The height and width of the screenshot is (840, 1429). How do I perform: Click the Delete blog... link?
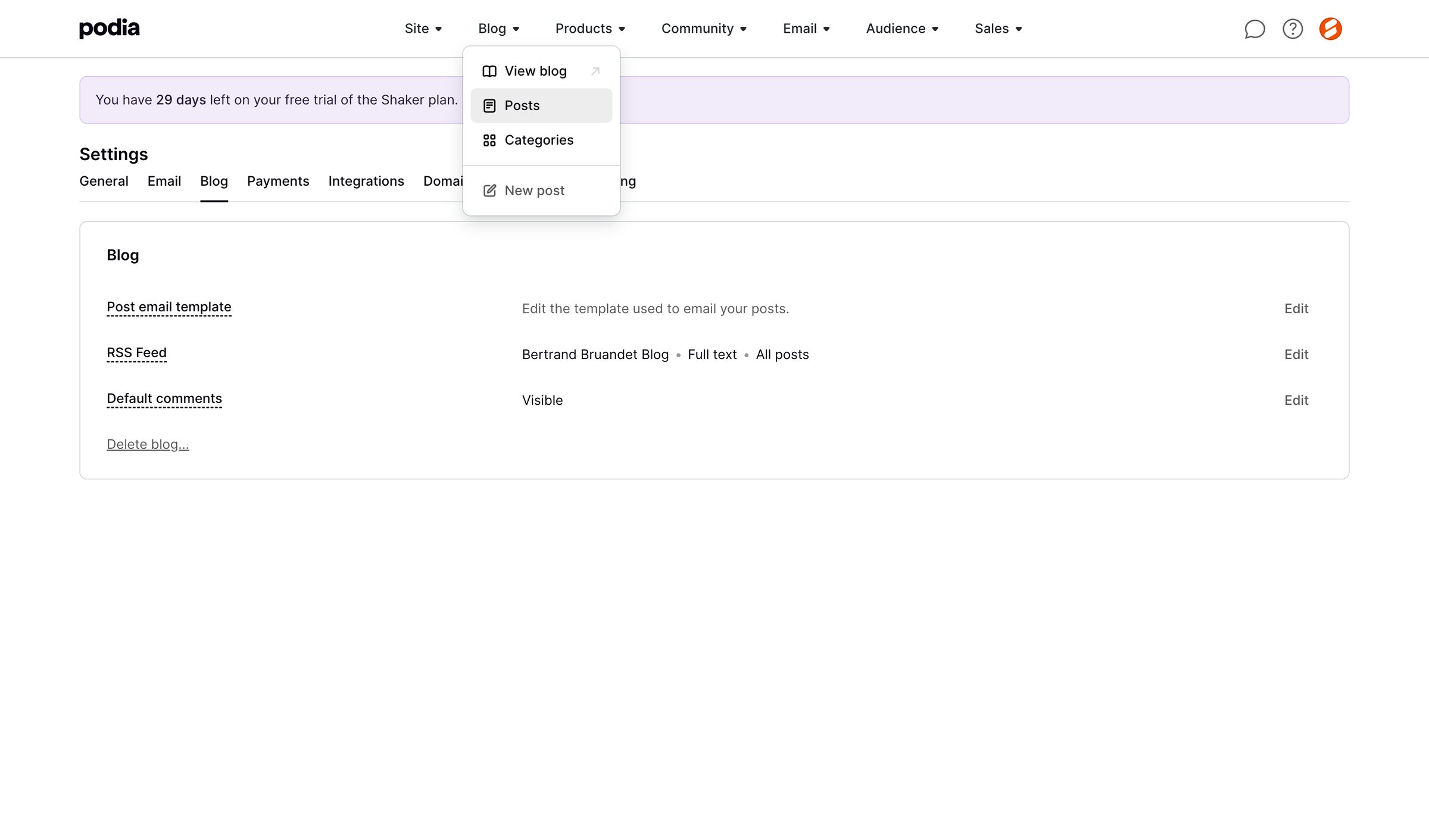point(148,445)
